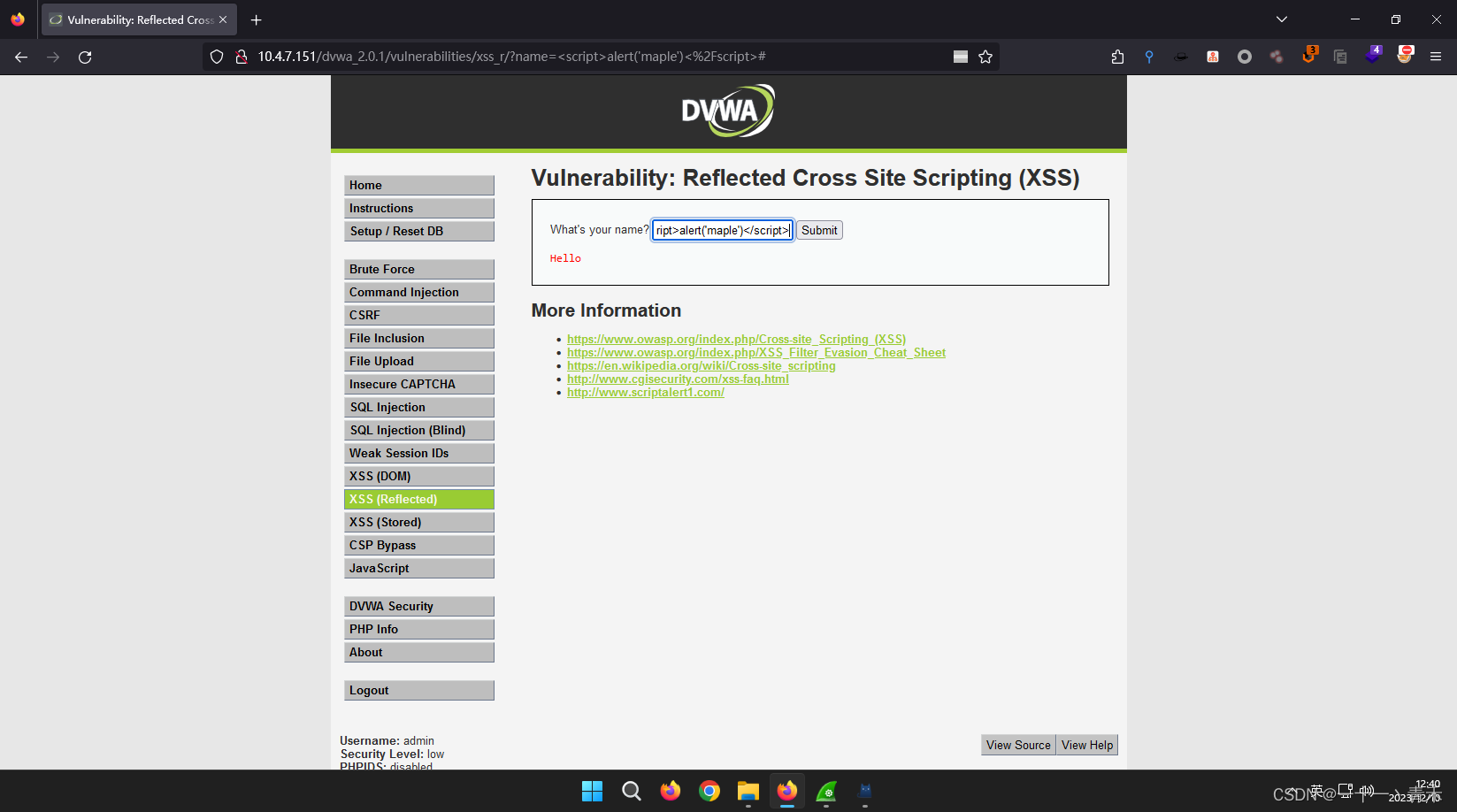Open CSP Bypass page
This screenshot has width=1457, height=812.
pyautogui.click(x=419, y=545)
